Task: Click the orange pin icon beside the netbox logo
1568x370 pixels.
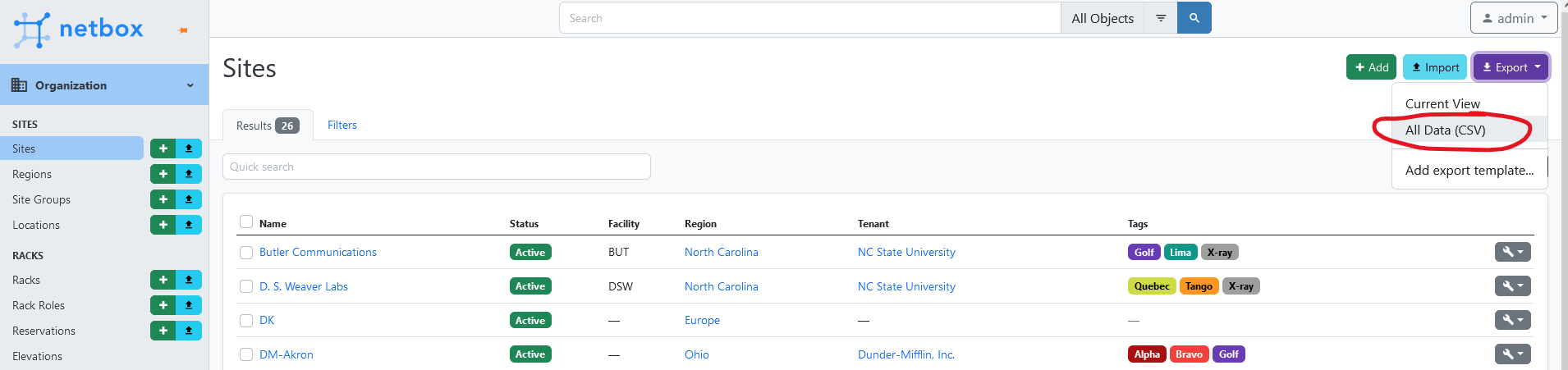Action: click(183, 30)
